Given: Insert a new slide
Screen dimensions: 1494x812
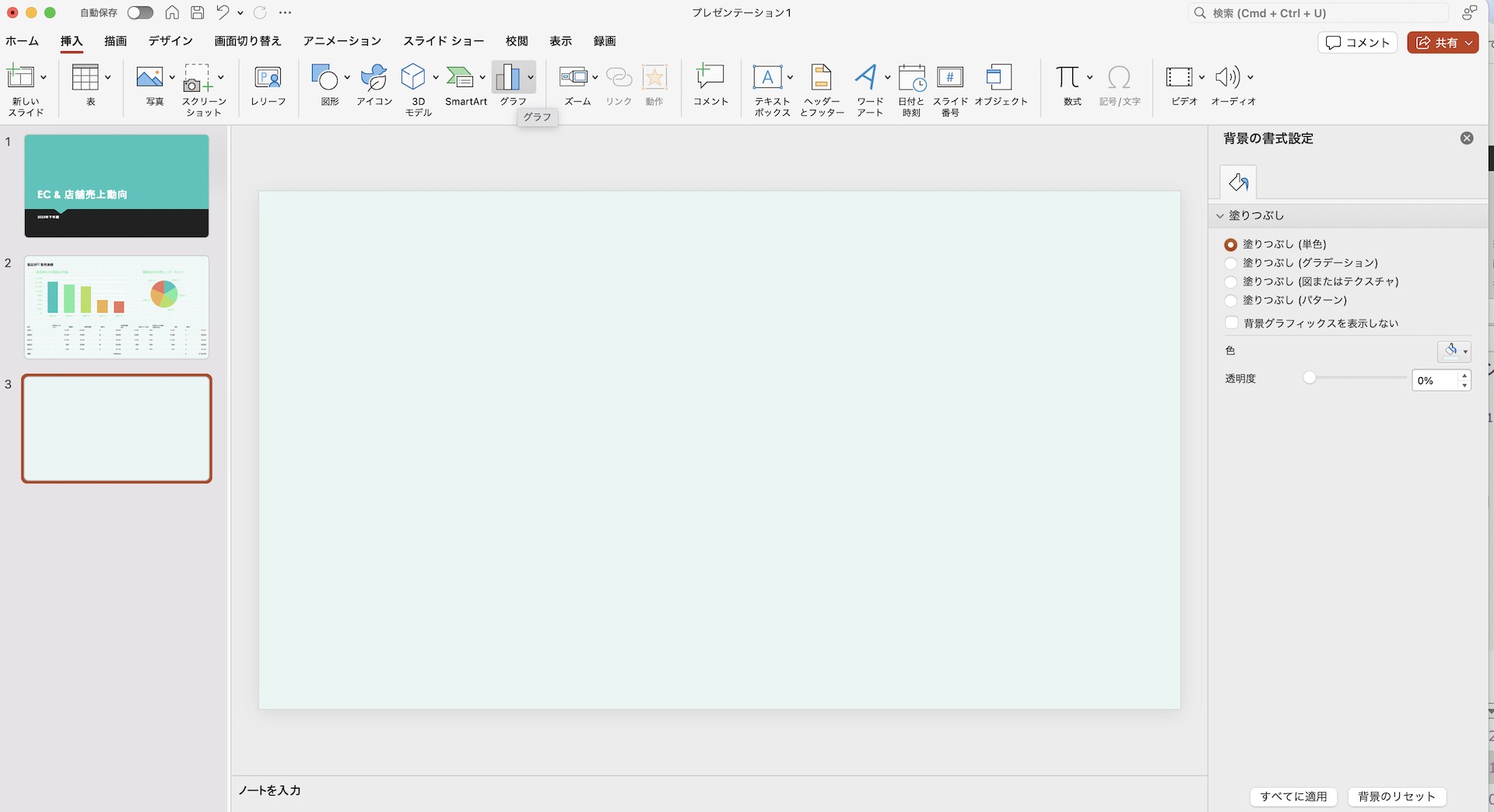Looking at the screenshot, I should (21, 77).
